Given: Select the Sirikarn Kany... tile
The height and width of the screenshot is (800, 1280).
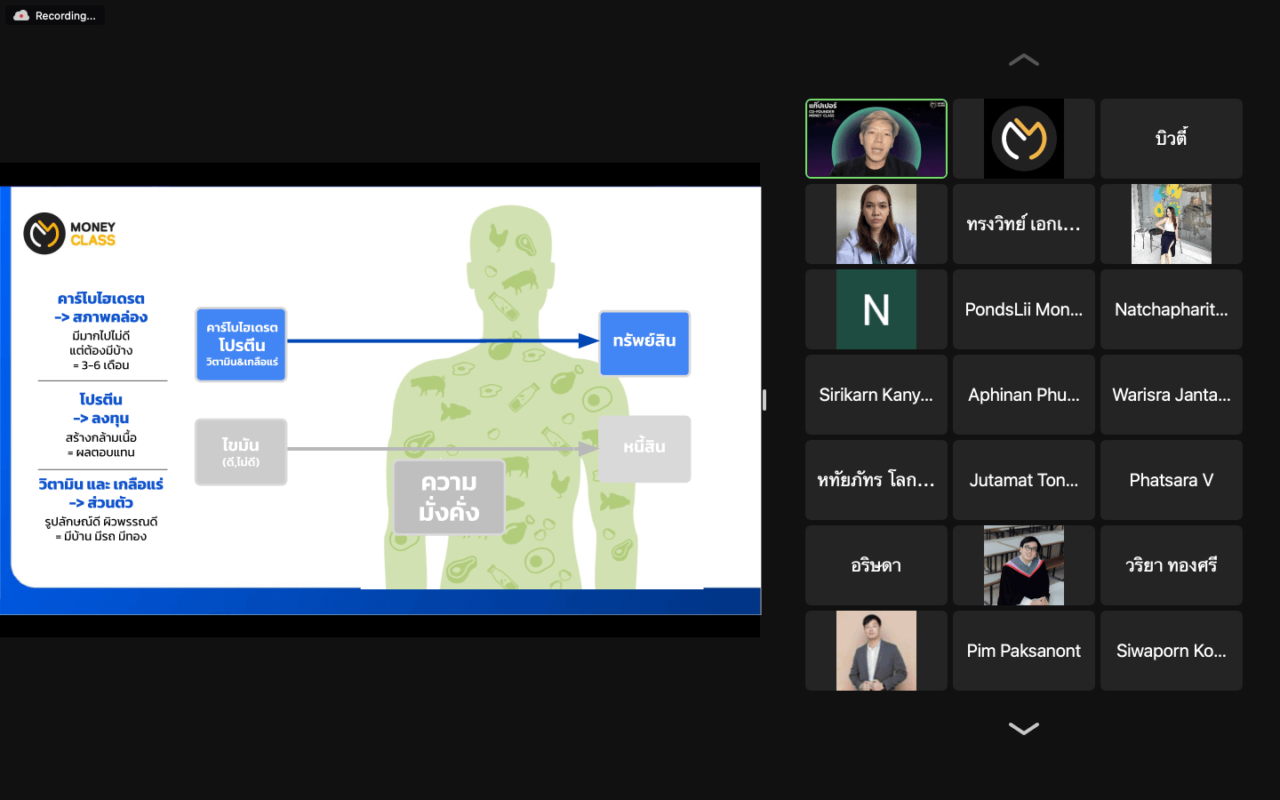Looking at the screenshot, I should point(876,395).
